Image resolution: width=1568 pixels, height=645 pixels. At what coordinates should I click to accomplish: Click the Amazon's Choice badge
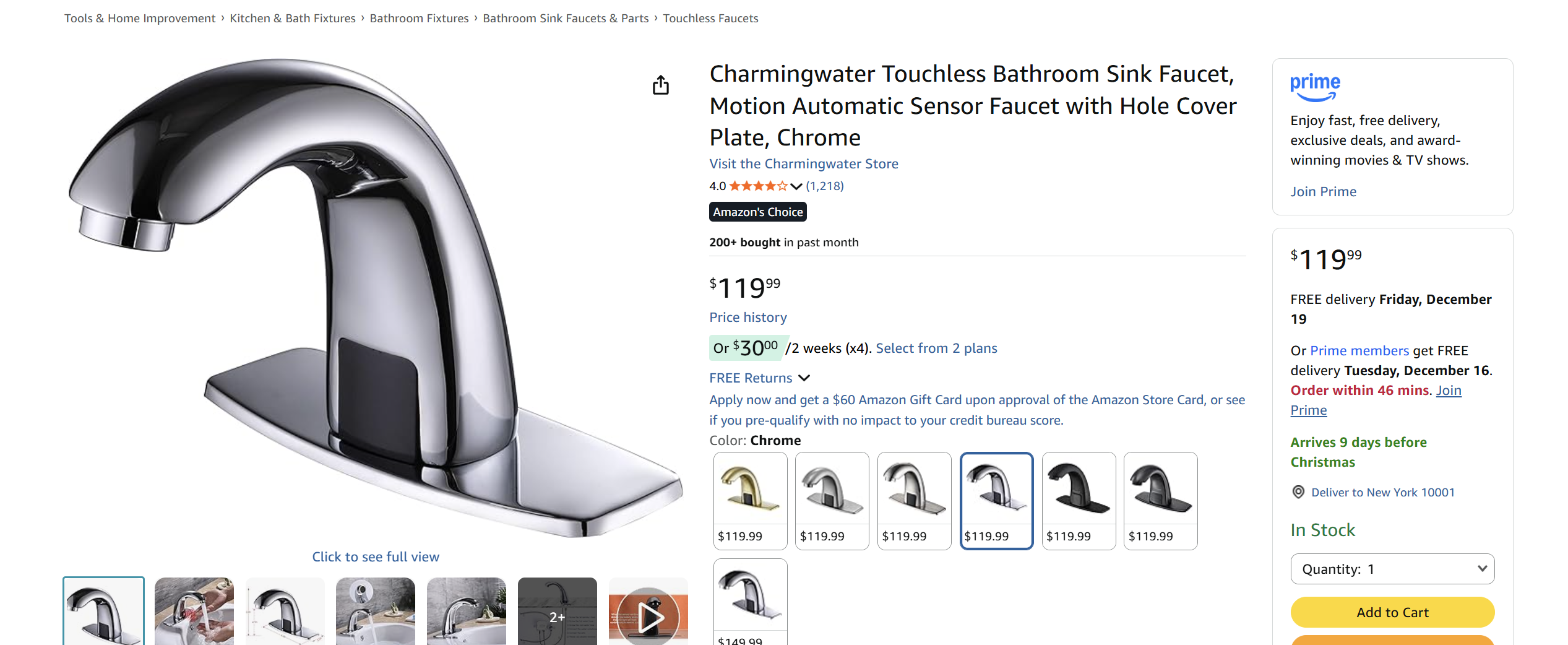[x=757, y=211]
